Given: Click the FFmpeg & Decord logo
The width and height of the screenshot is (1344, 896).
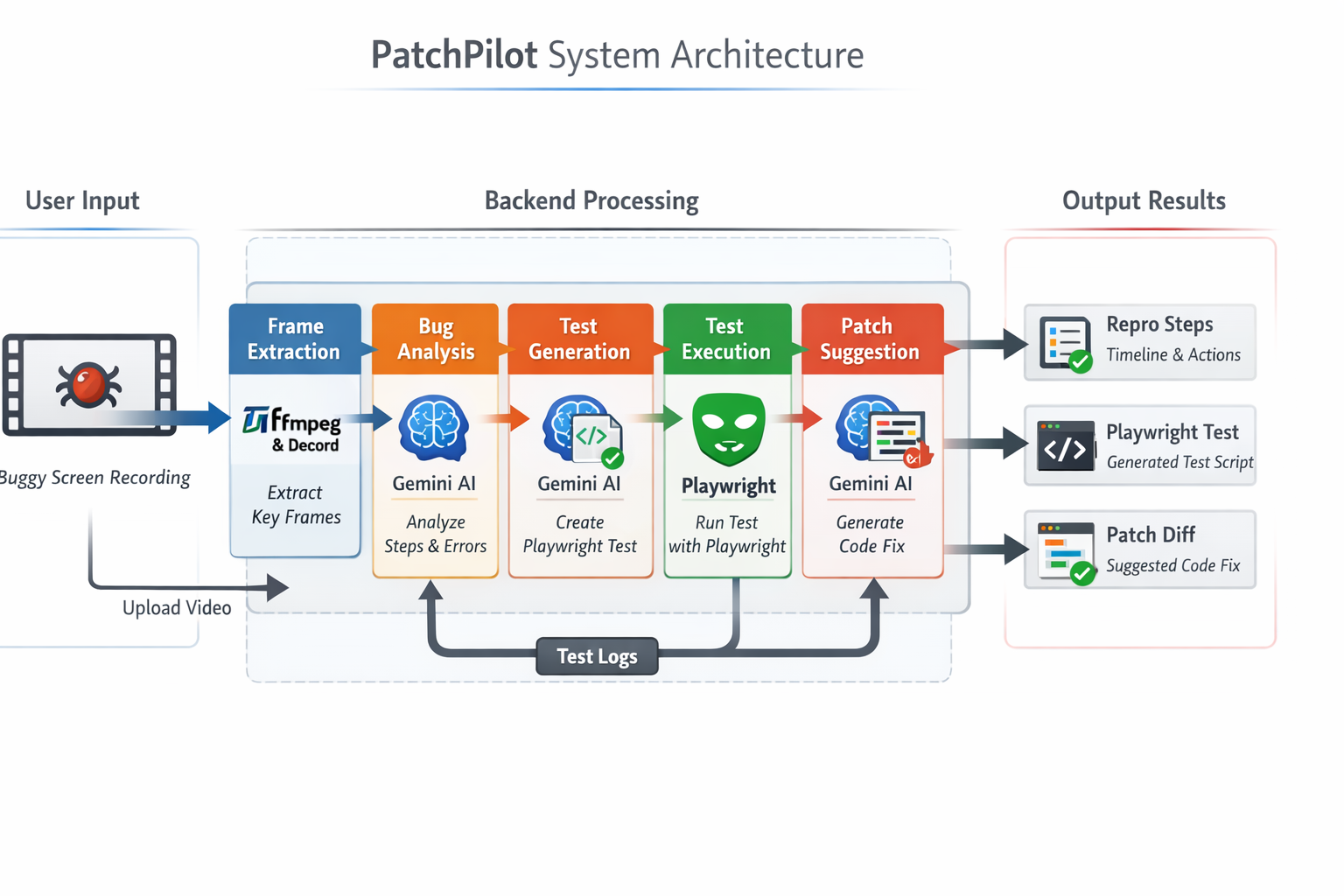Looking at the screenshot, I should 292,430.
